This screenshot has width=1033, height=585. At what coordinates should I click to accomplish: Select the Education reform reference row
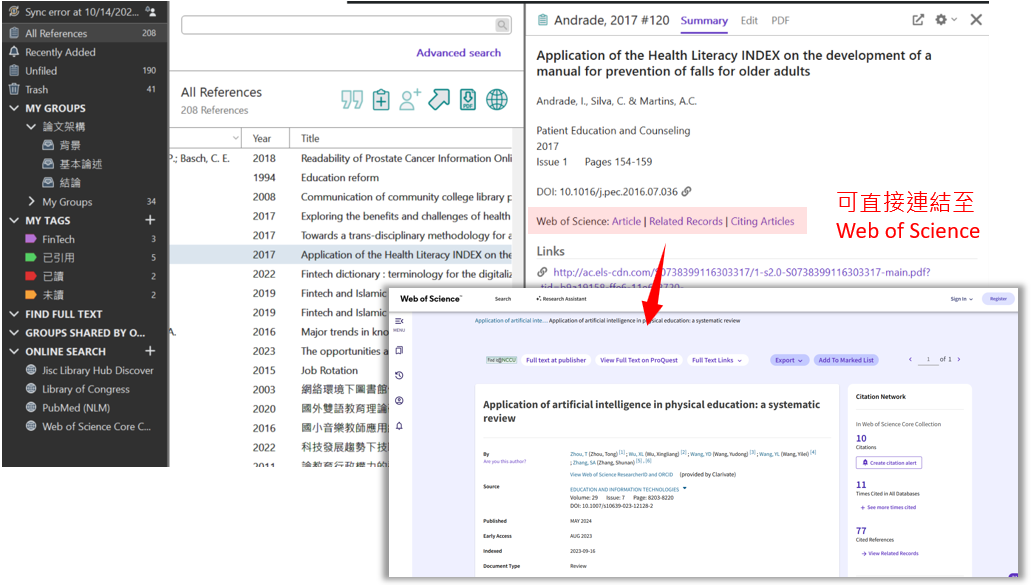(341, 177)
